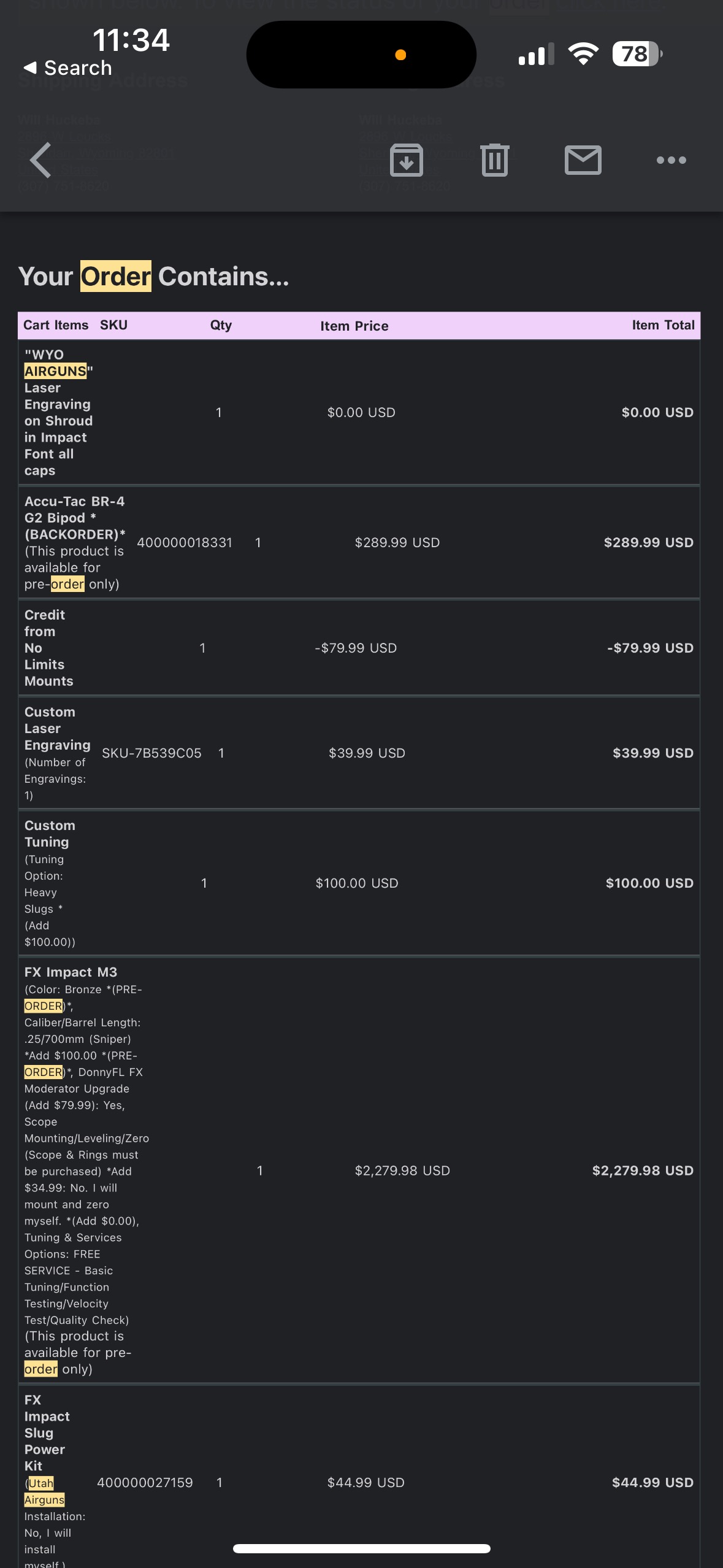723x1568 pixels.
Task: Tap the Item Total column header
Action: point(663,325)
